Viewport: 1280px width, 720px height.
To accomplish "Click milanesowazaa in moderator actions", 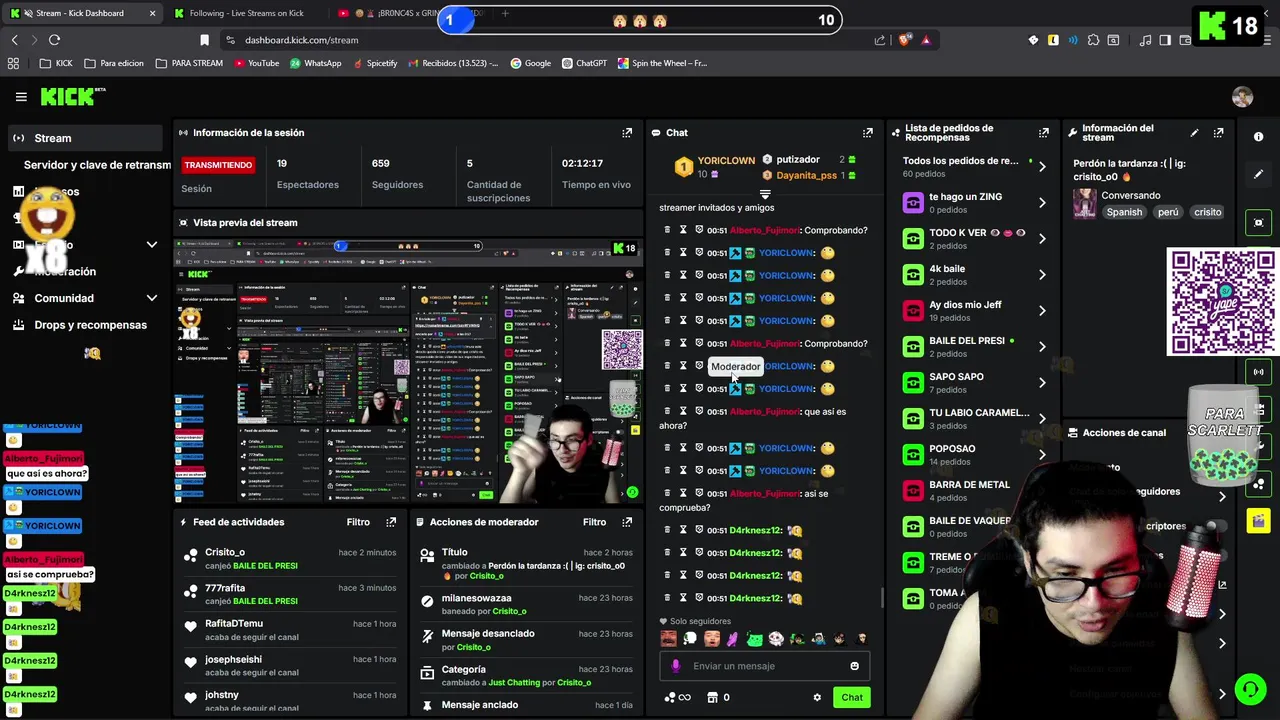I will click(476, 598).
